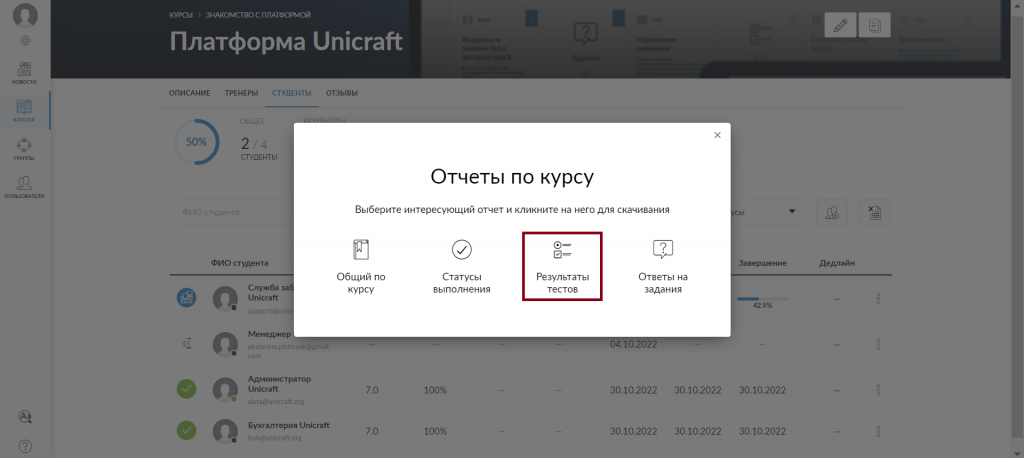Viewport: 1024px width, 458px height.
Task: Download the Ответы на задания report
Action: click(x=662, y=267)
